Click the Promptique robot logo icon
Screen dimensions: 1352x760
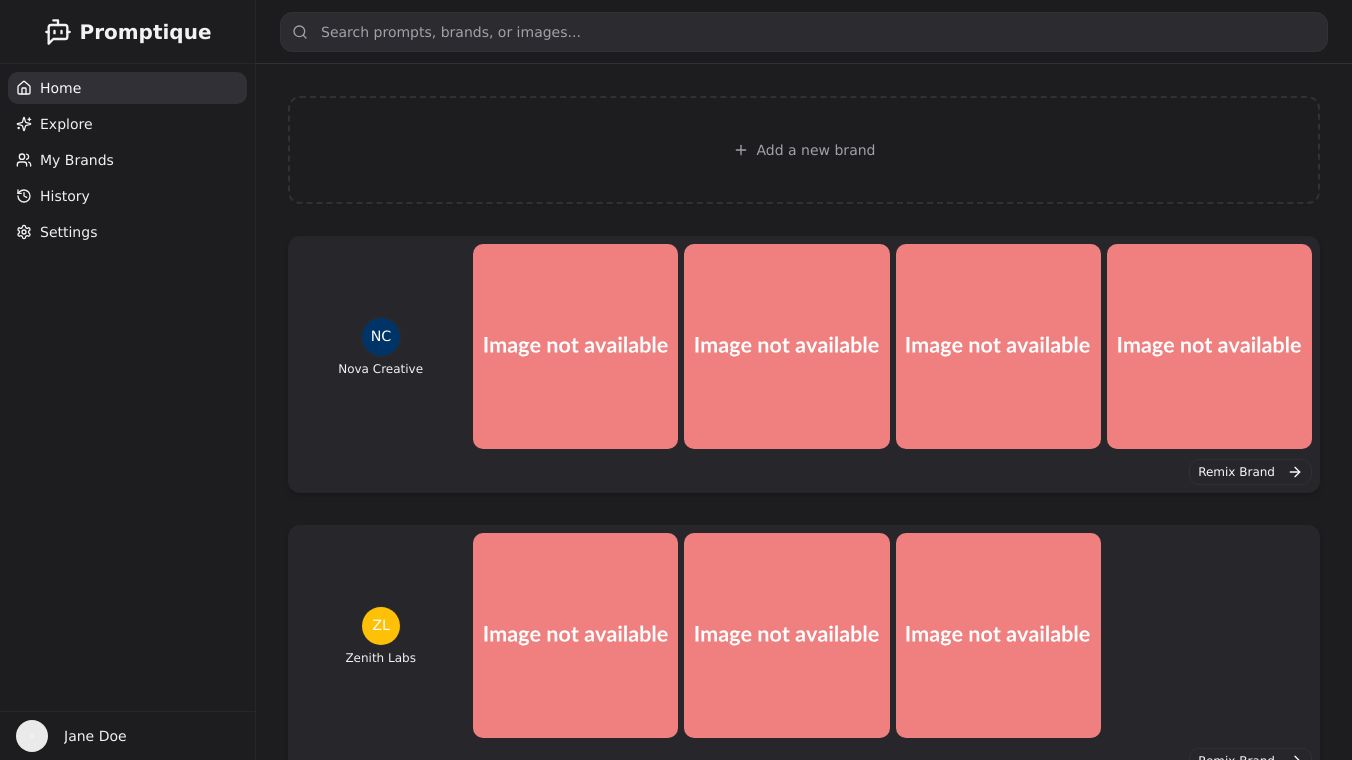click(58, 32)
